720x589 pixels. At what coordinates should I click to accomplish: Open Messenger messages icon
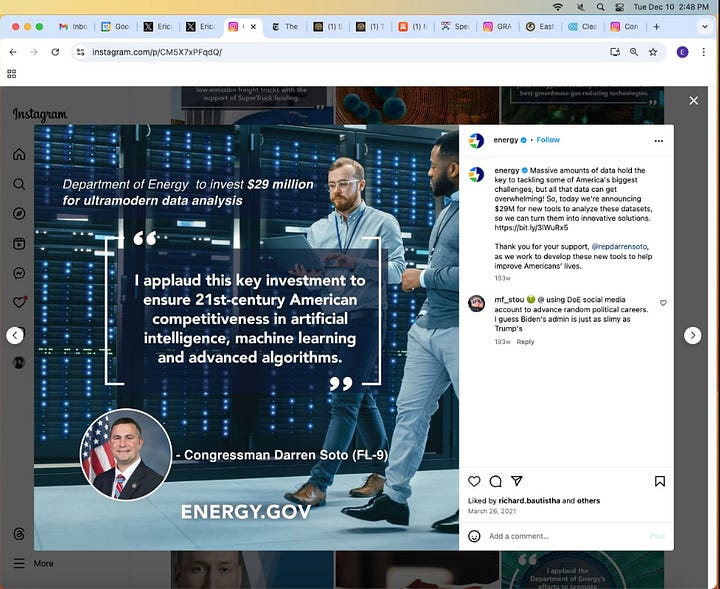(x=19, y=273)
